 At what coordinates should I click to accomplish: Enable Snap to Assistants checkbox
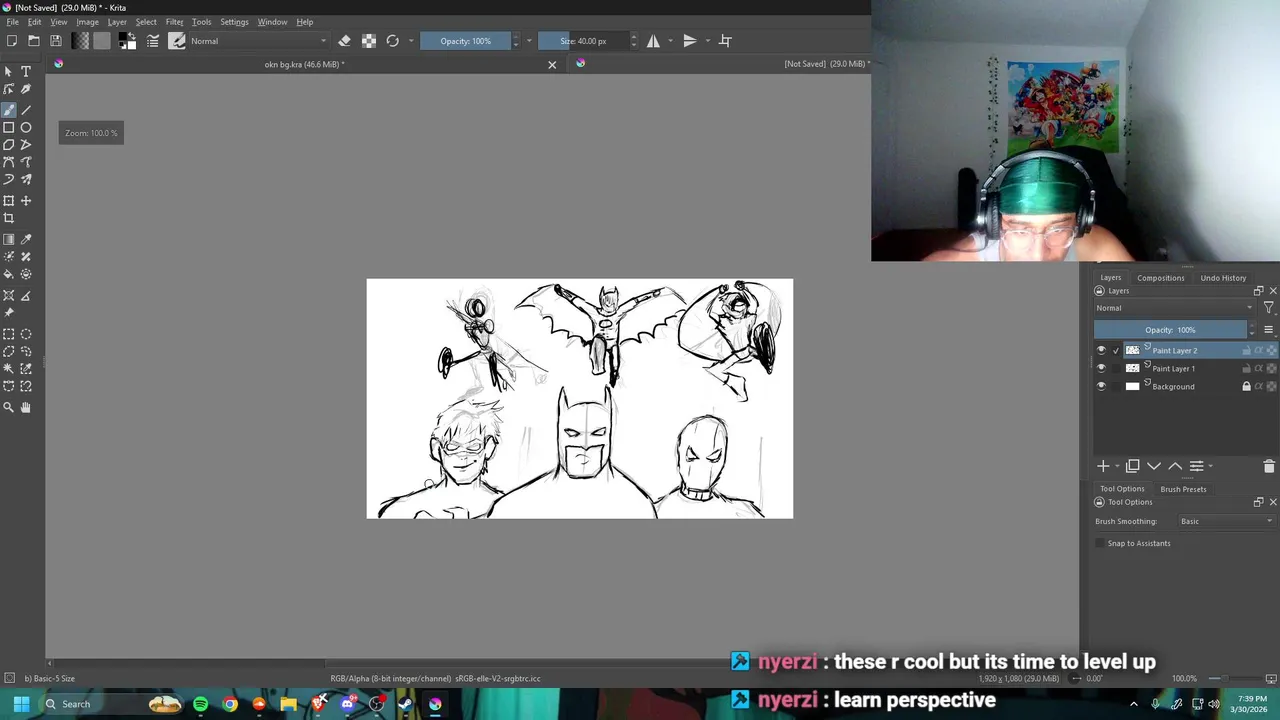tap(1100, 543)
